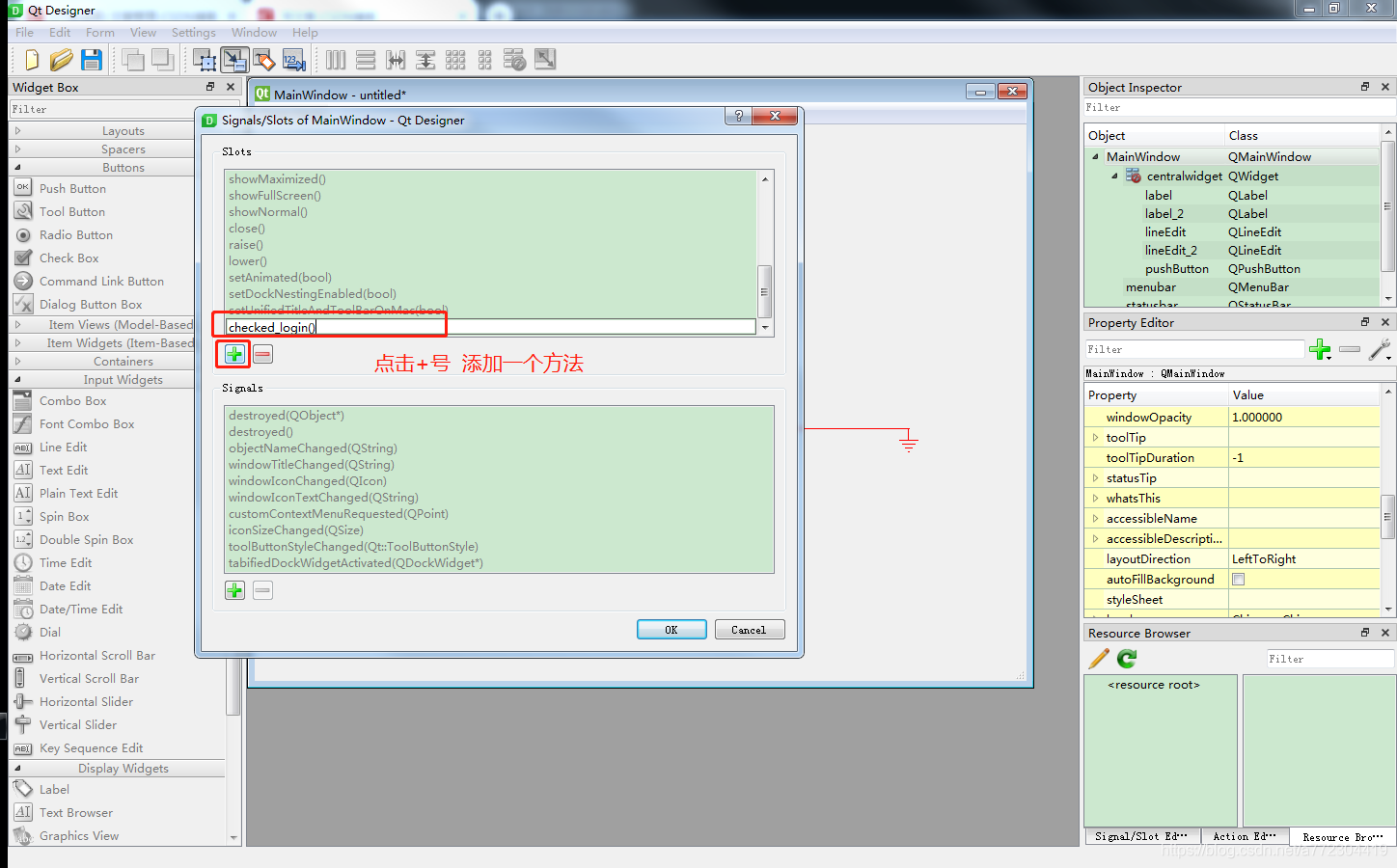The height and width of the screenshot is (868, 1397).
Task: Confirm the dialog with OK button
Action: (x=671, y=630)
